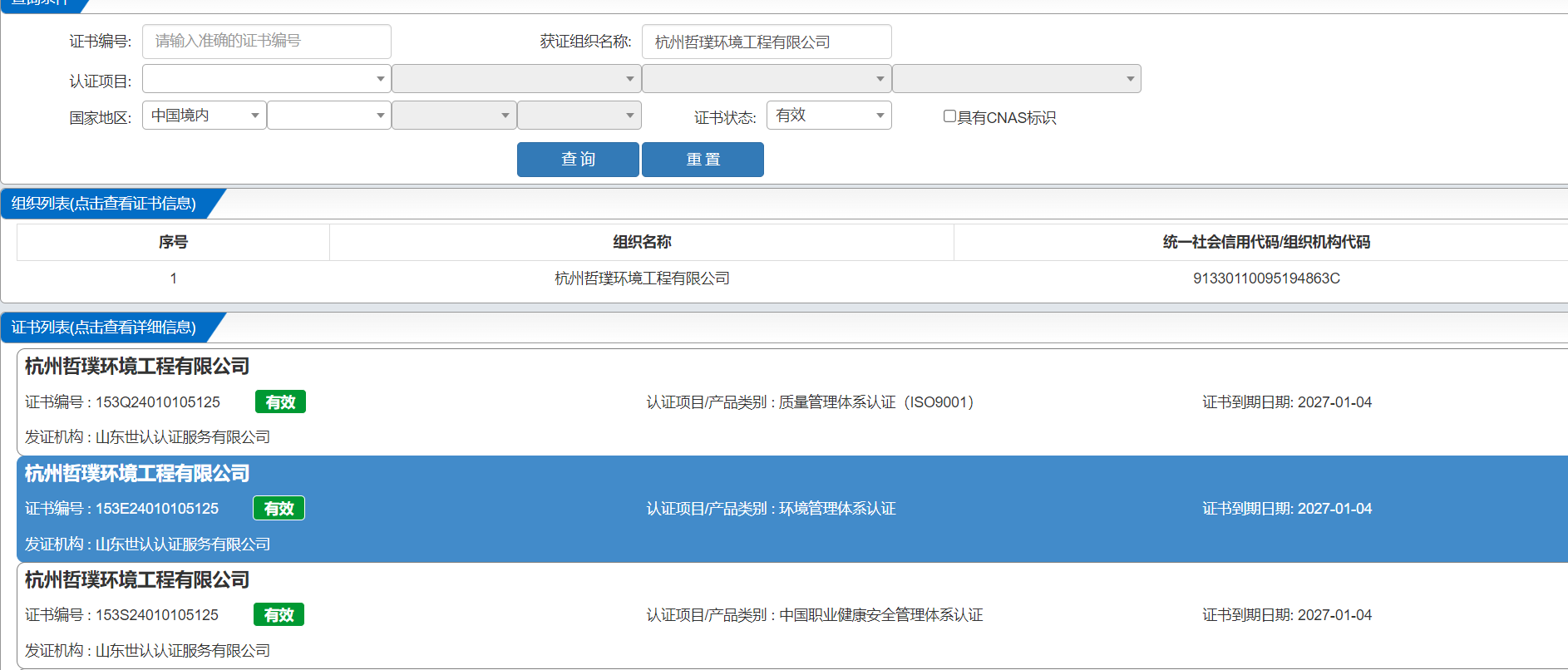
Task: Click the 序号 column header
Action: point(173,242)
